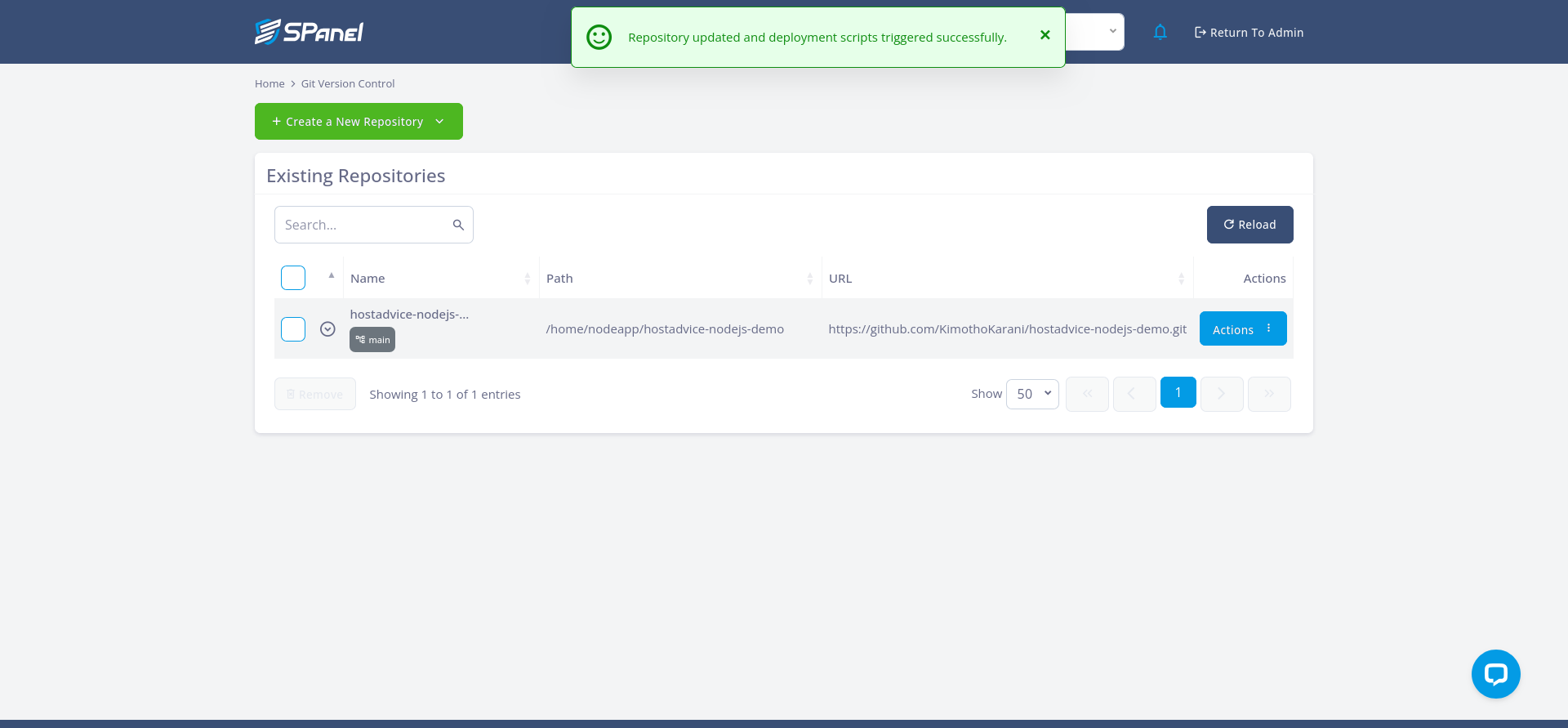The width and height of the screenshot is (1568, 728).
Task: Click the smiley icon in the notification
Action: point(599,37)
